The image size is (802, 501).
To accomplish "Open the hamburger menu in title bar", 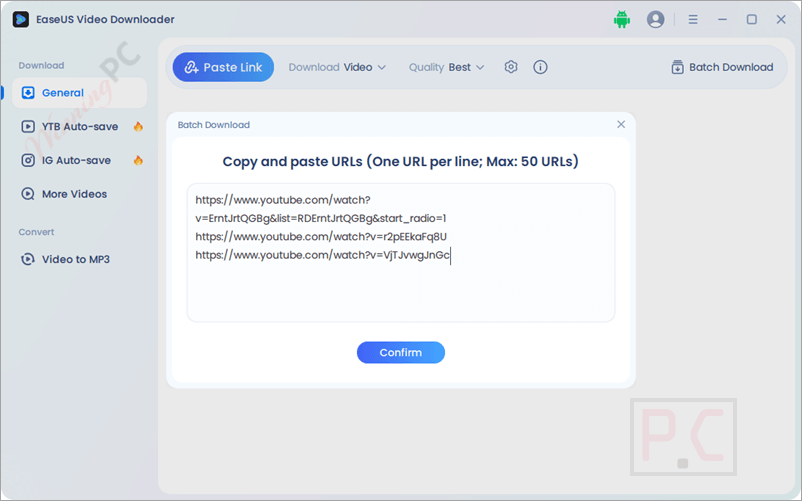I will 693,19.
